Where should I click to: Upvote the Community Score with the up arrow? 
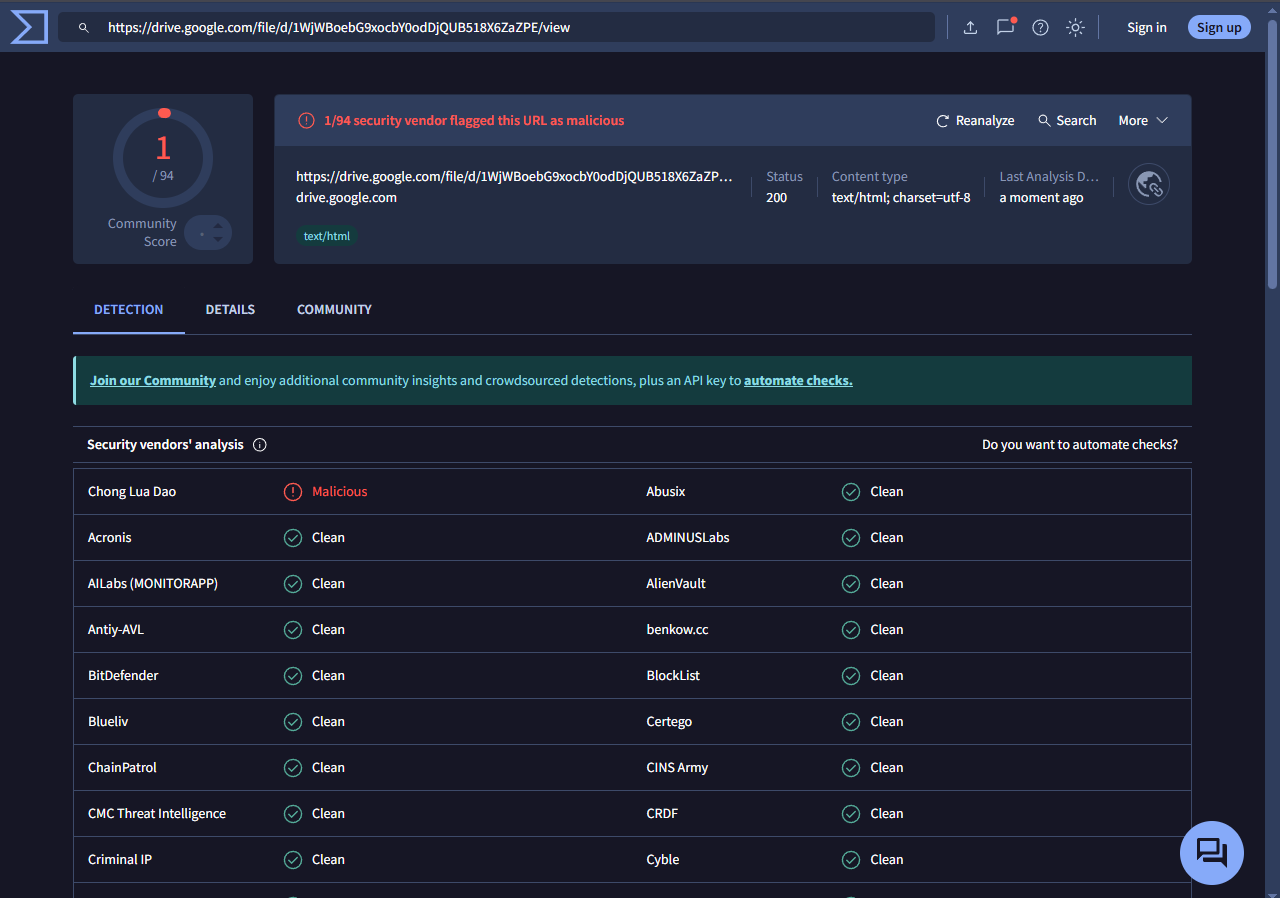(x=218, y=226)
